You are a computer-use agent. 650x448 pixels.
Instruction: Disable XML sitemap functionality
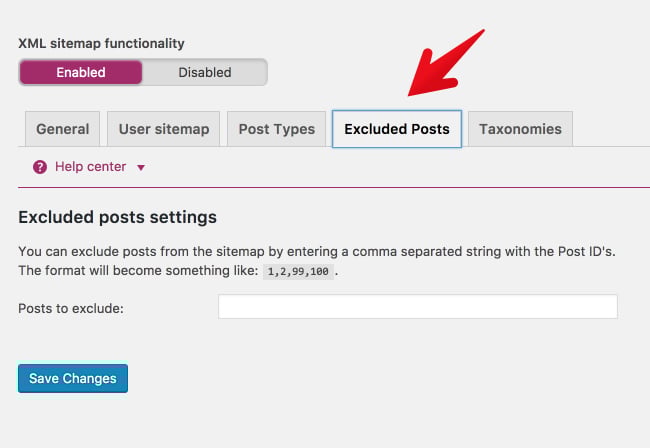205,72
